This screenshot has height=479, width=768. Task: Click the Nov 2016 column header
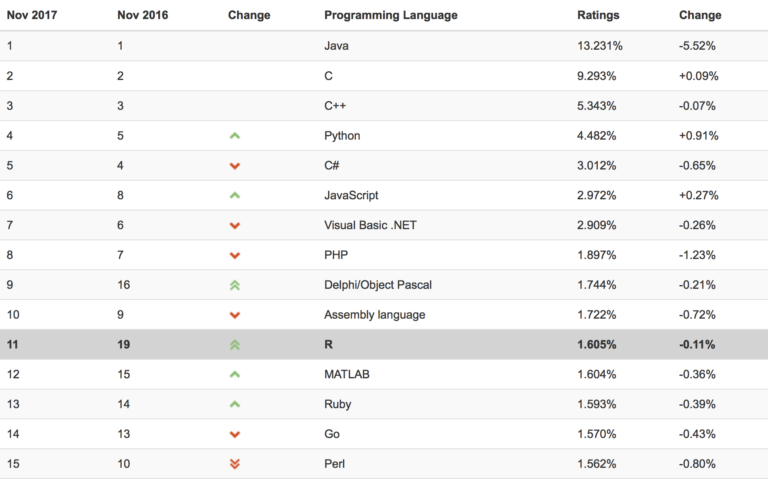(x=142, y=15)
